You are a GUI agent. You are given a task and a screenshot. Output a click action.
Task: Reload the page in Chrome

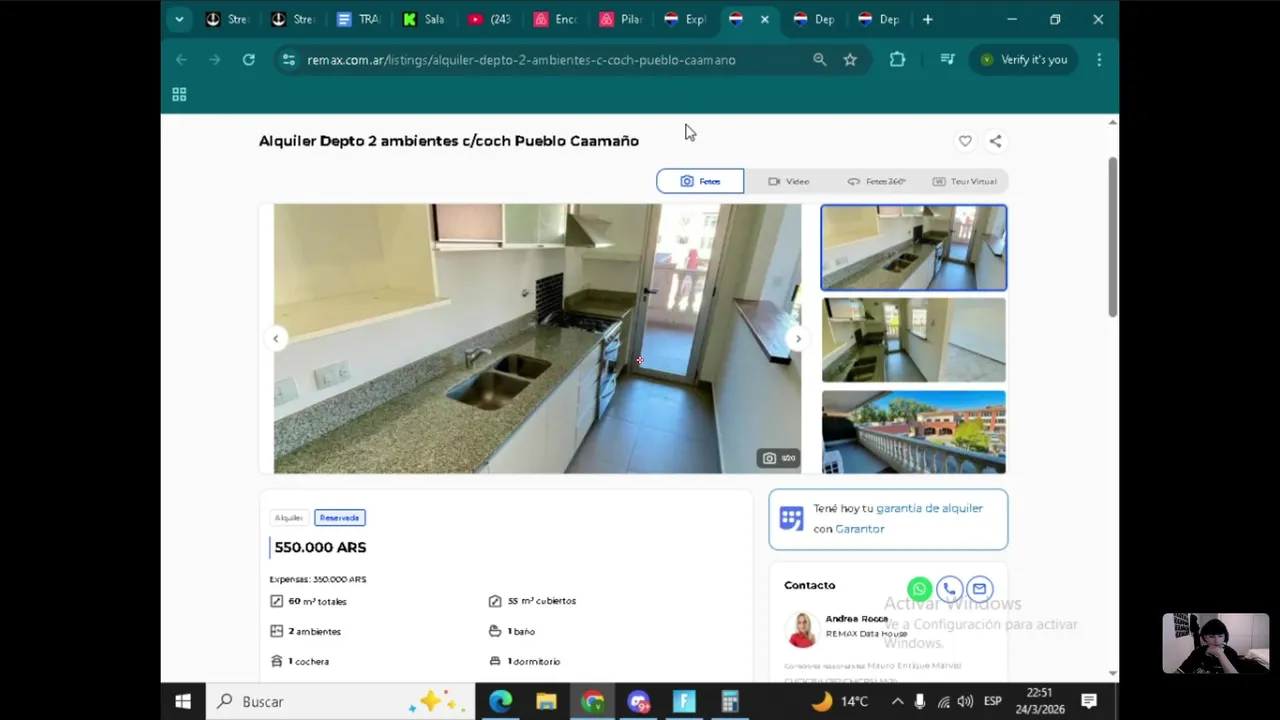[x=248, y=60]
